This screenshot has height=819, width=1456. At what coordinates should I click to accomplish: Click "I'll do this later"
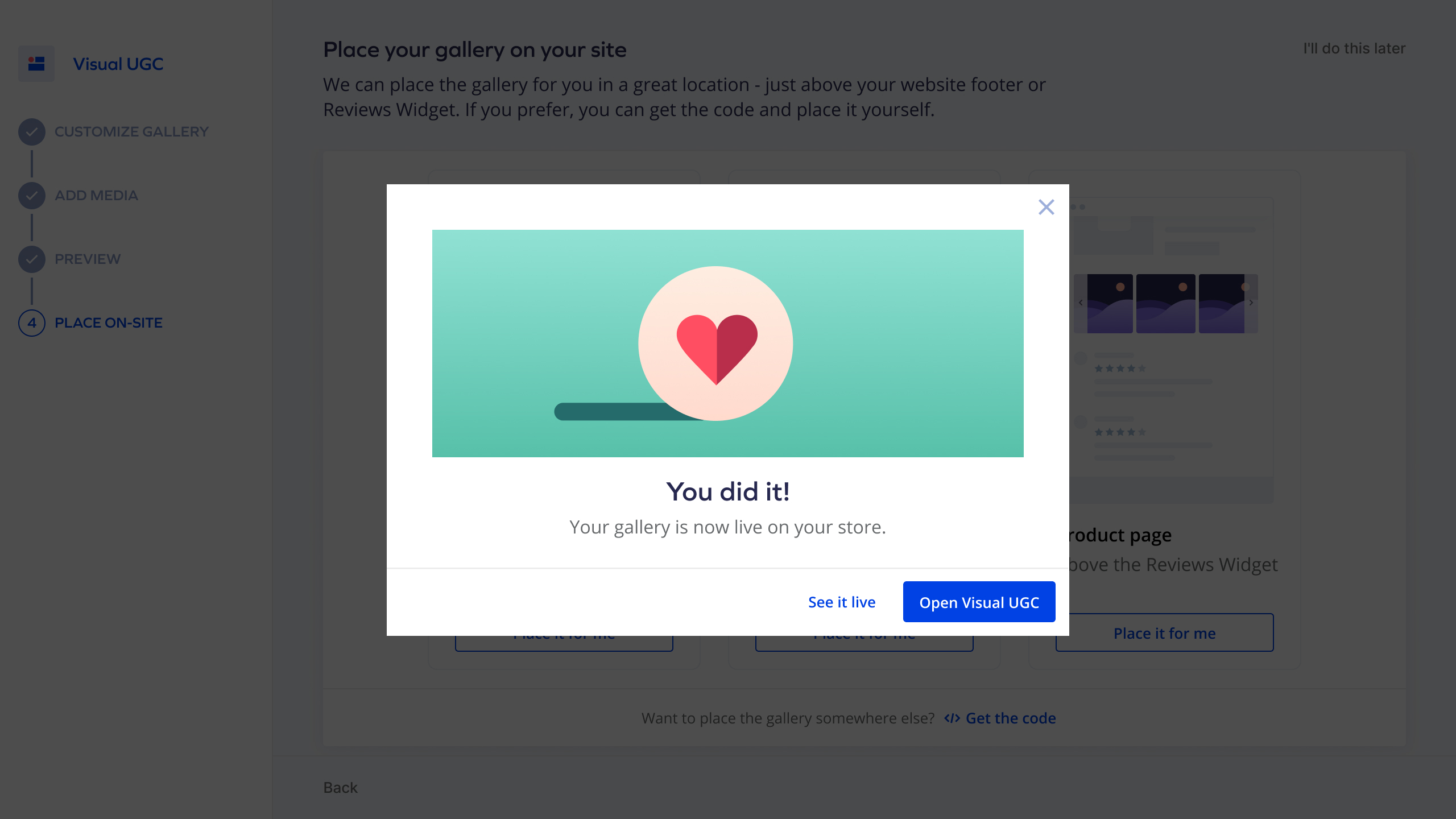(x=1354, y=48)
